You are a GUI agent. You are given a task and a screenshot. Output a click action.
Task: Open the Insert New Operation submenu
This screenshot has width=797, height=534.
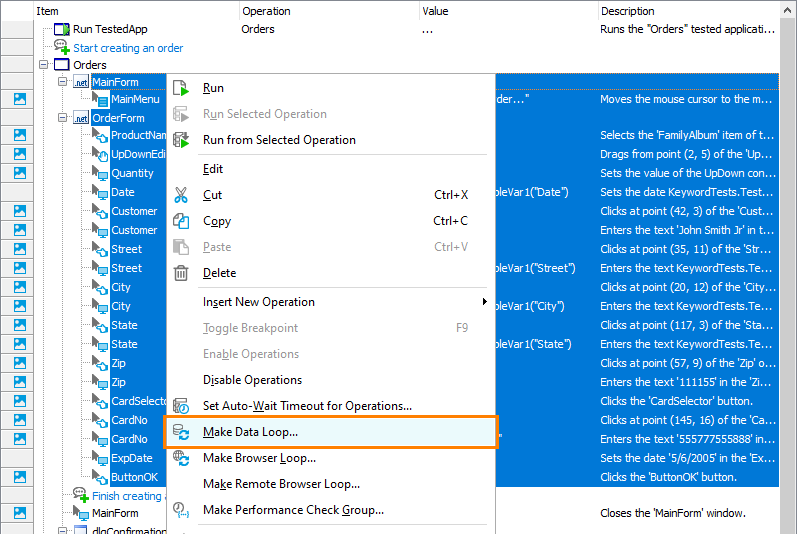point(259,302)
